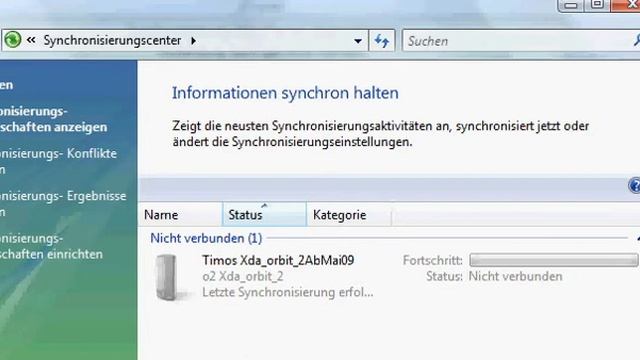Viewport: 640px width, 360px height.
Task: Sort by the Name column header
Action: click(x=181, y=215)
